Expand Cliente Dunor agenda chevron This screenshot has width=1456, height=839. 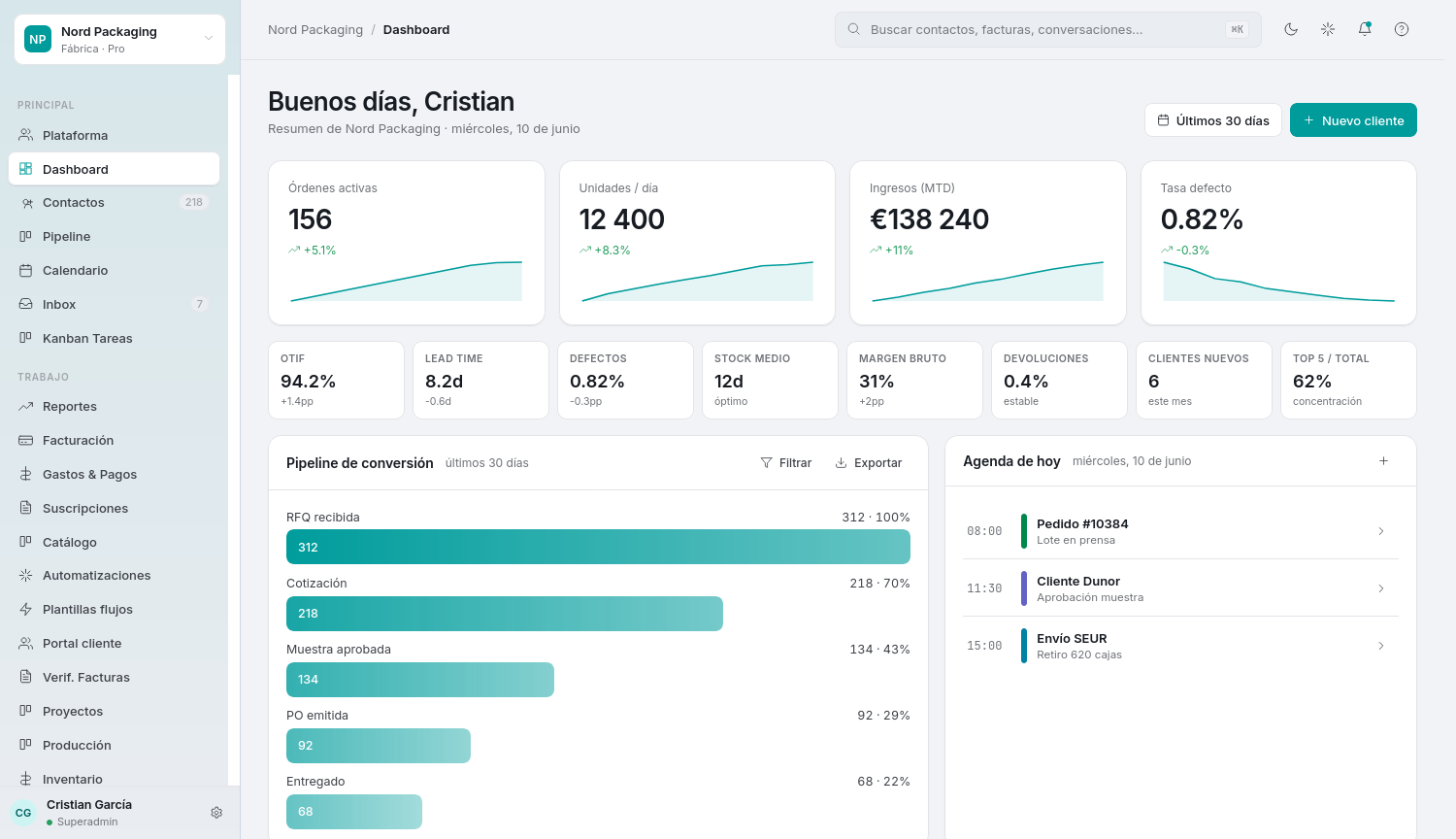(1381, 588)
